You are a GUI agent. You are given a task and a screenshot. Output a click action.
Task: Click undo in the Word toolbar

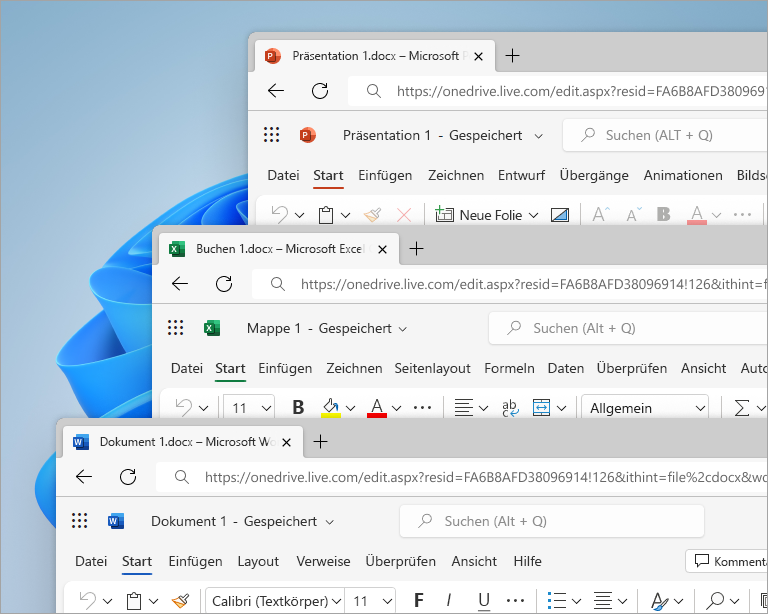point(88,600)
